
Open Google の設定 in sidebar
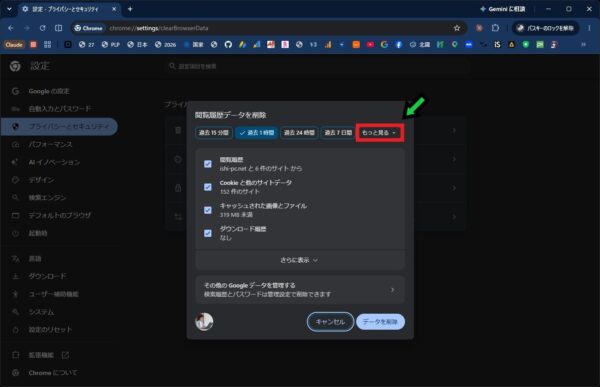click(x=59, y=91)
